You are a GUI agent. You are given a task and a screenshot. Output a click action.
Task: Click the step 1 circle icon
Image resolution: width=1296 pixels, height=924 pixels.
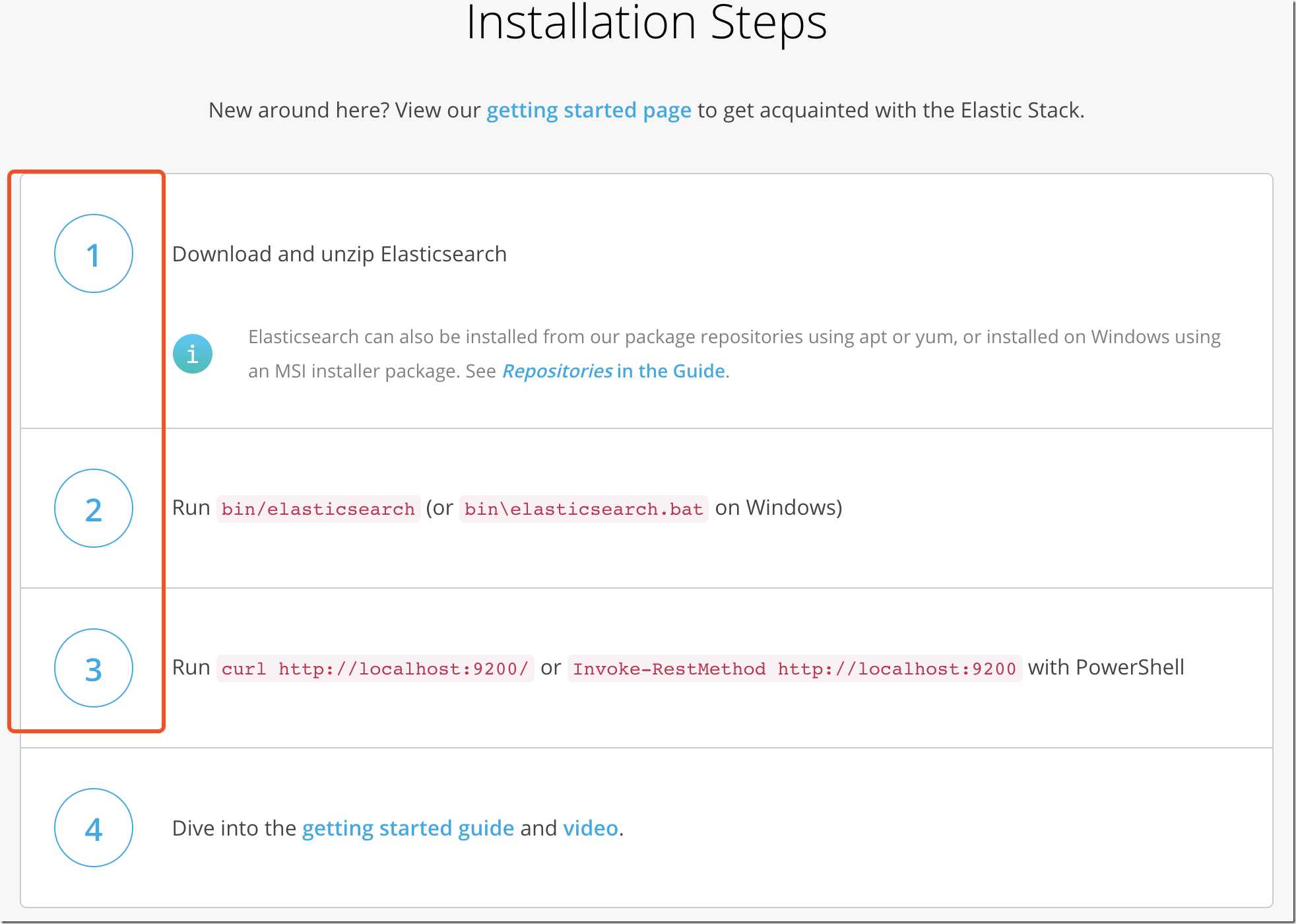click(x=94, y=253)
